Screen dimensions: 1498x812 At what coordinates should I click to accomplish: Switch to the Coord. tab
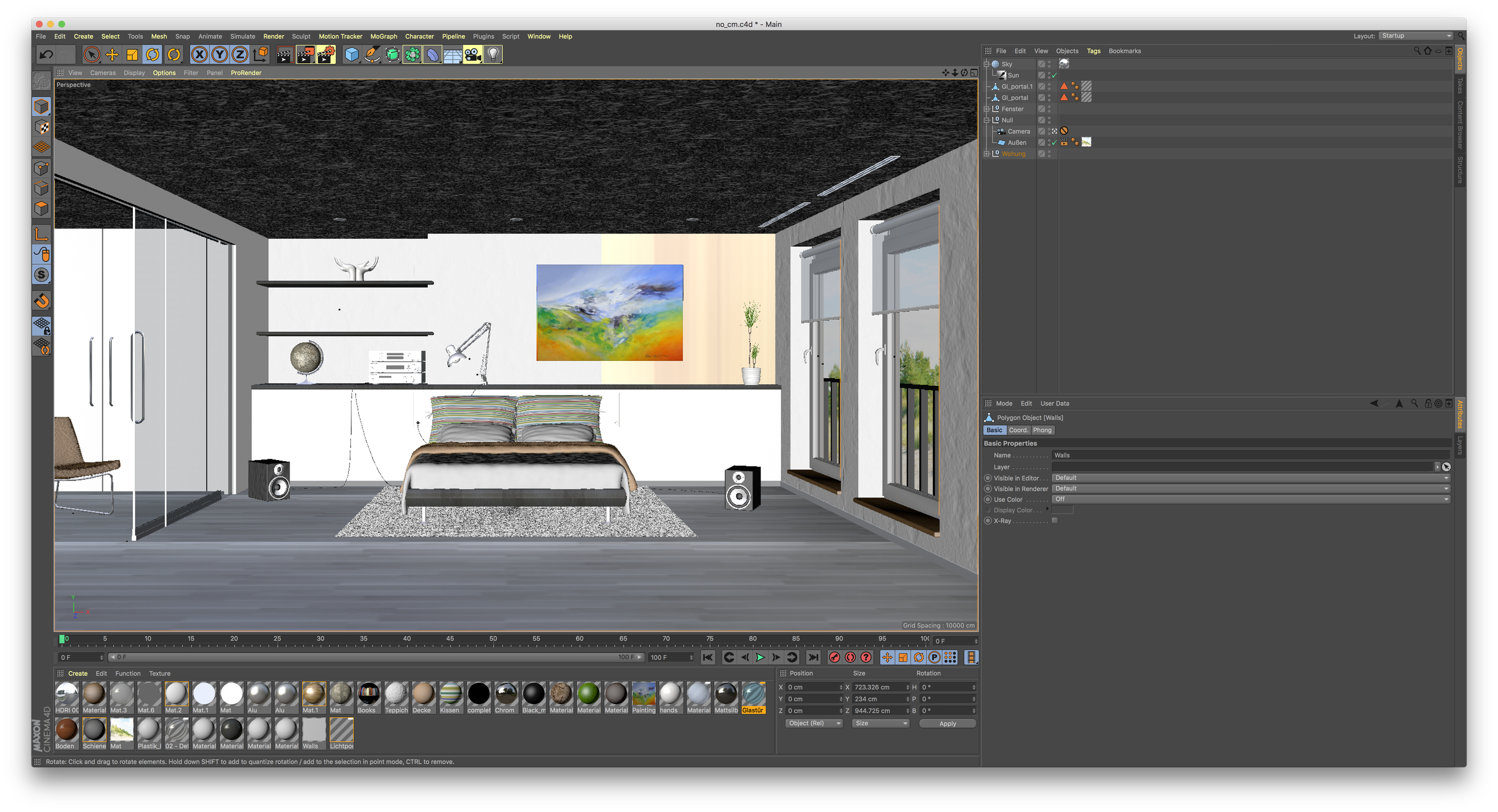1018,430
